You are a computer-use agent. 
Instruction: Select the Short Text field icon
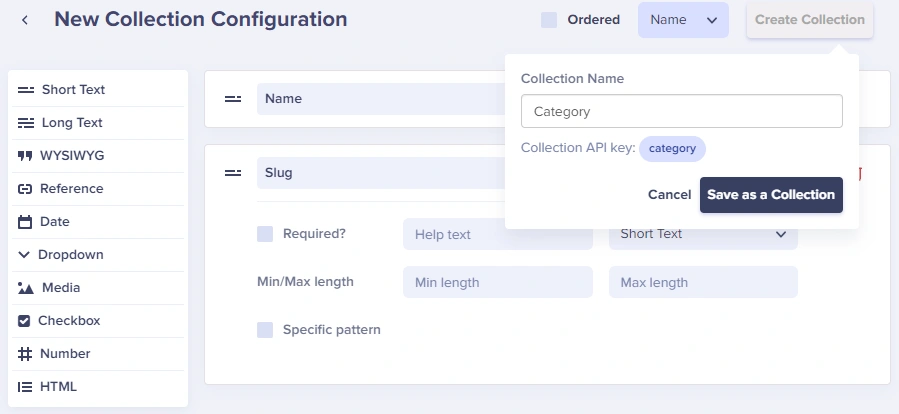point(26,90)
